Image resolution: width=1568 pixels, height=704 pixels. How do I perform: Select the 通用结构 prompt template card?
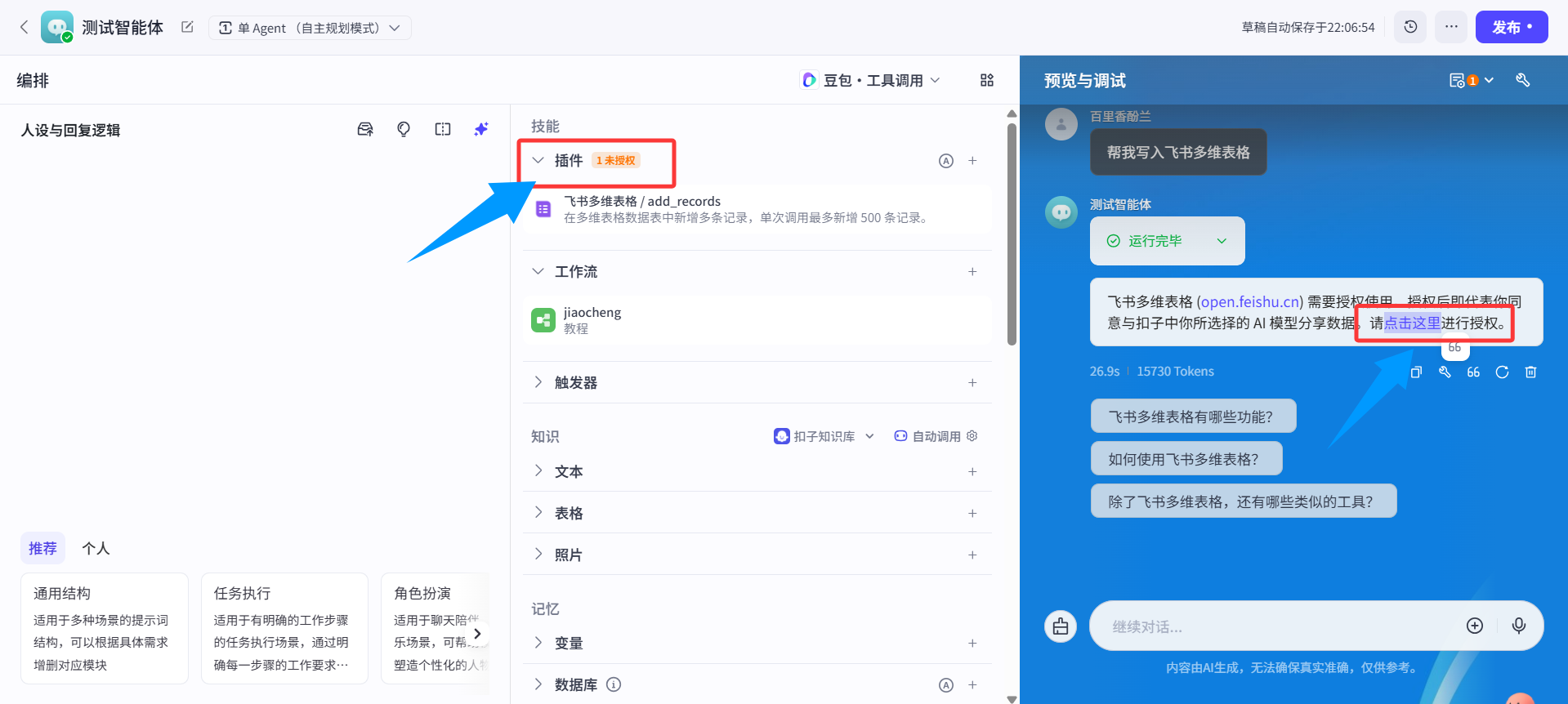105,628
